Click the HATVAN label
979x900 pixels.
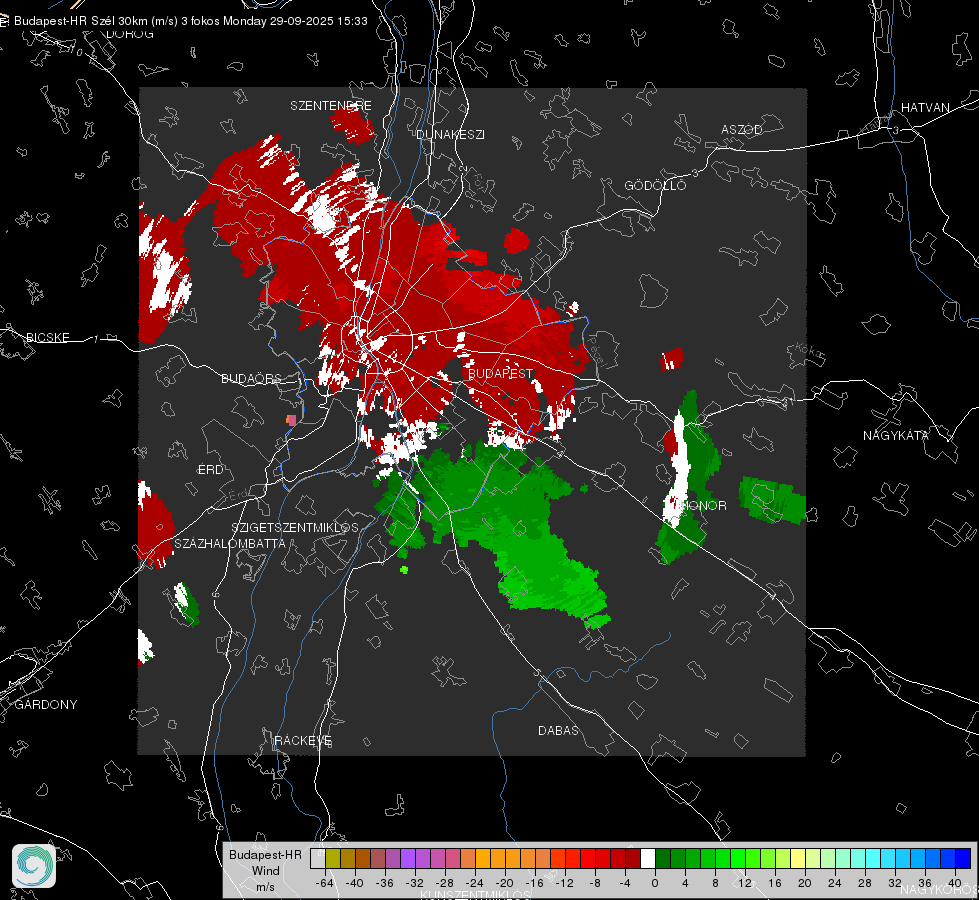(925, 107)
